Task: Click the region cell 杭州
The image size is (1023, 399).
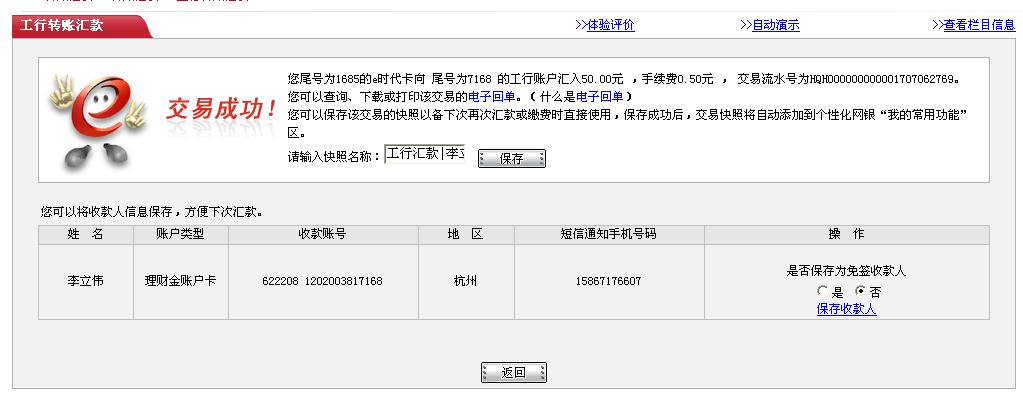Action: (x=466, y=282)
